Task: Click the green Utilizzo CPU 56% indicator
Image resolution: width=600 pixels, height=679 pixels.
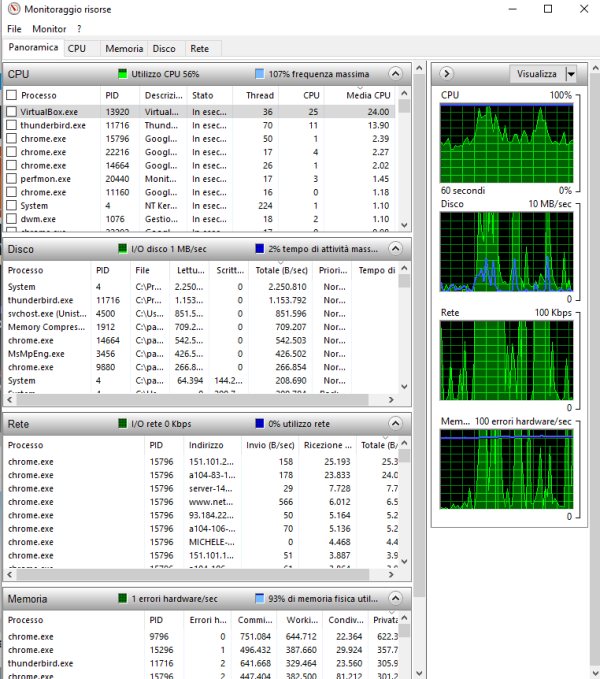Action: [123, 74]
